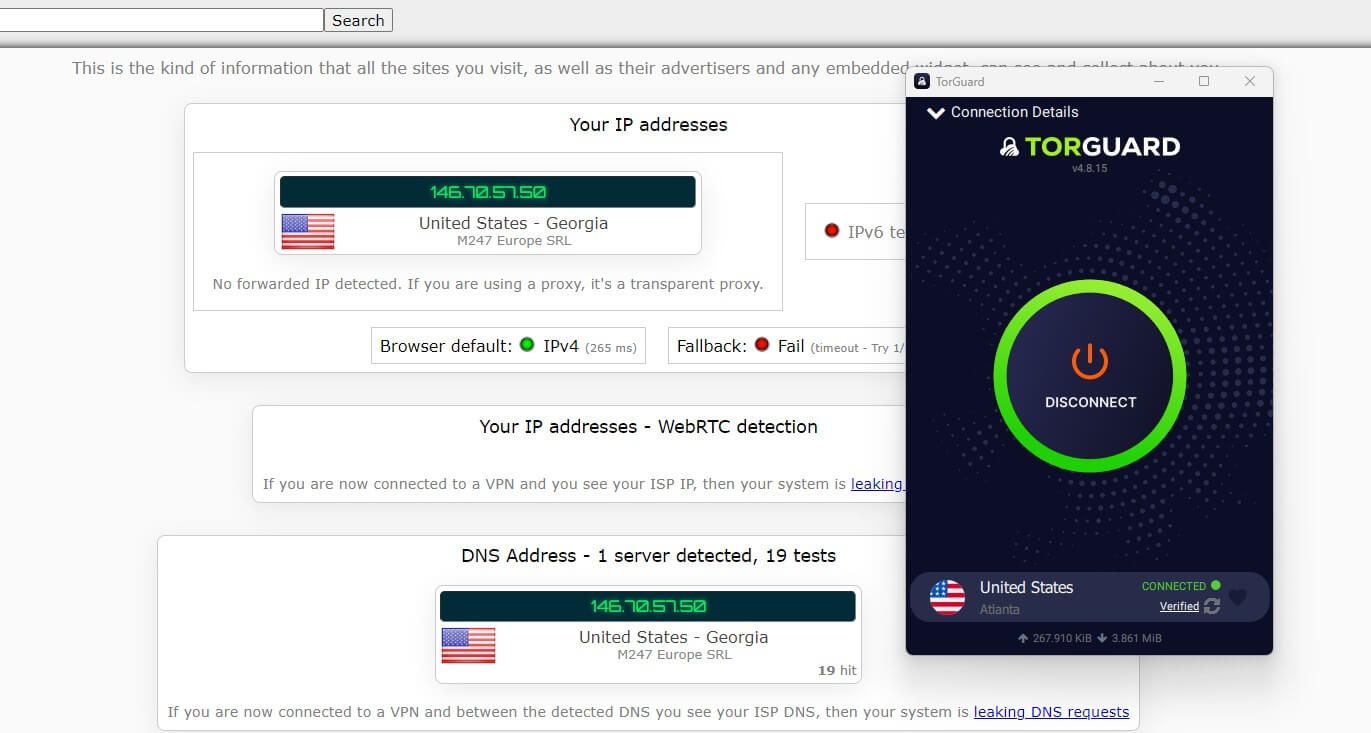This screenshot has width=1371, height=733.
Task: Click United States - Georgia under Your IP addresses
Action: pos(513,223)
